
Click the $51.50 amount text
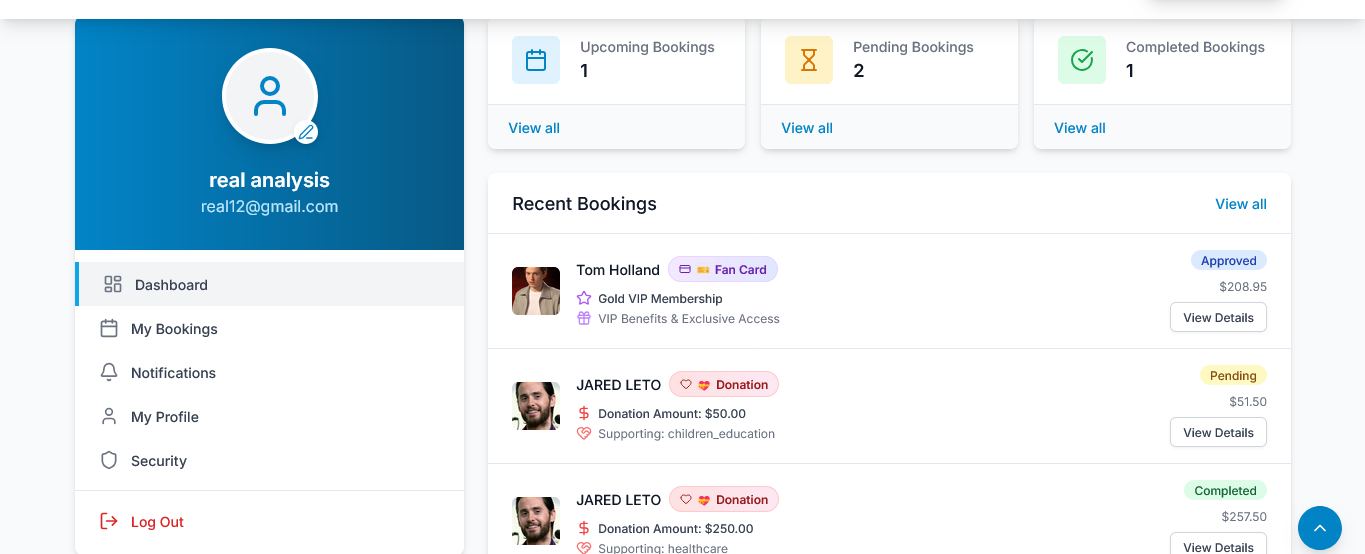coord(1248,401)
